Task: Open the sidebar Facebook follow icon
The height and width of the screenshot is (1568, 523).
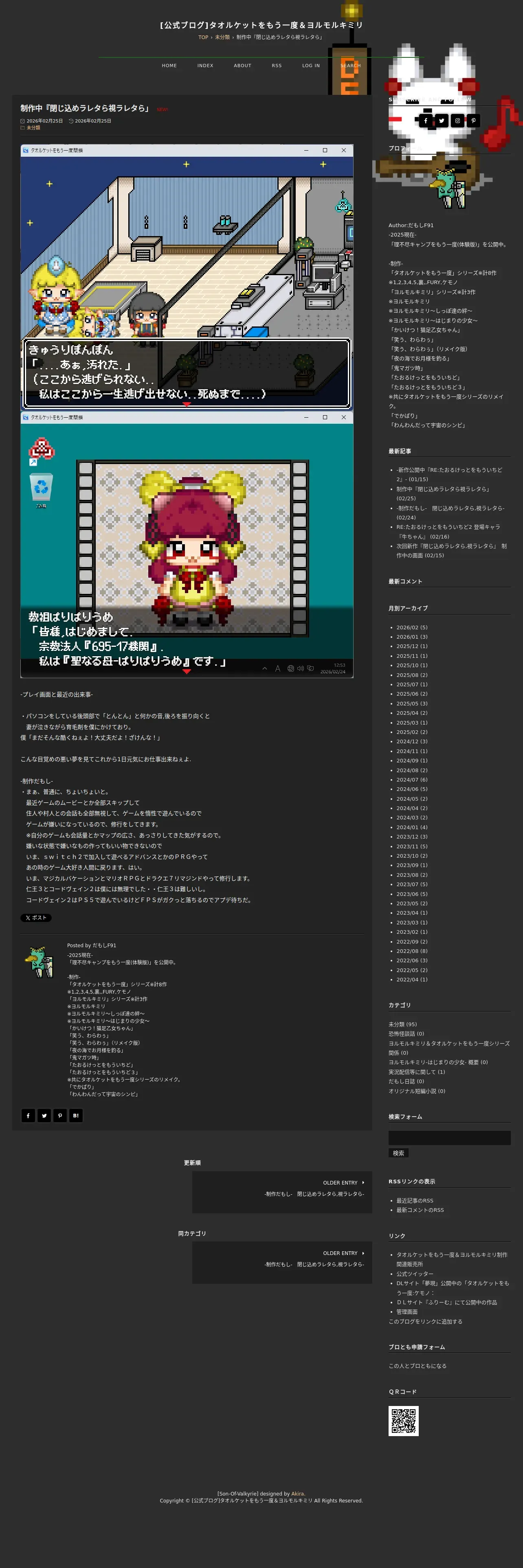Action: (426, 120)
